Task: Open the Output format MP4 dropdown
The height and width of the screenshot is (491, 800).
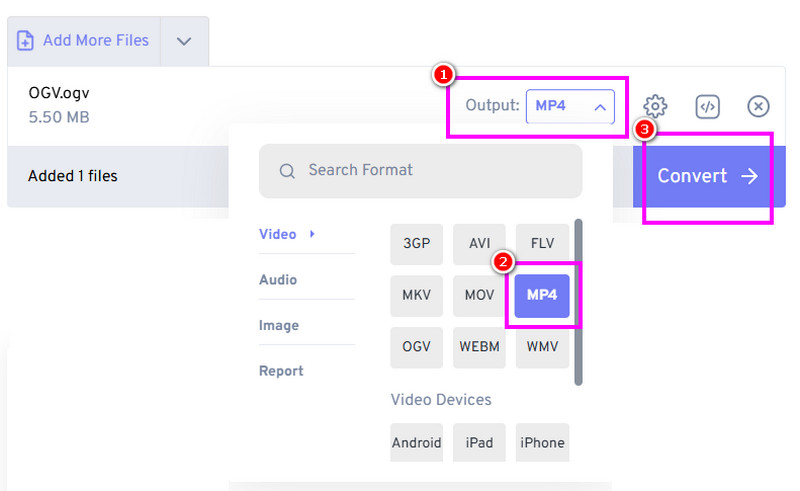Action: [570, 106]
